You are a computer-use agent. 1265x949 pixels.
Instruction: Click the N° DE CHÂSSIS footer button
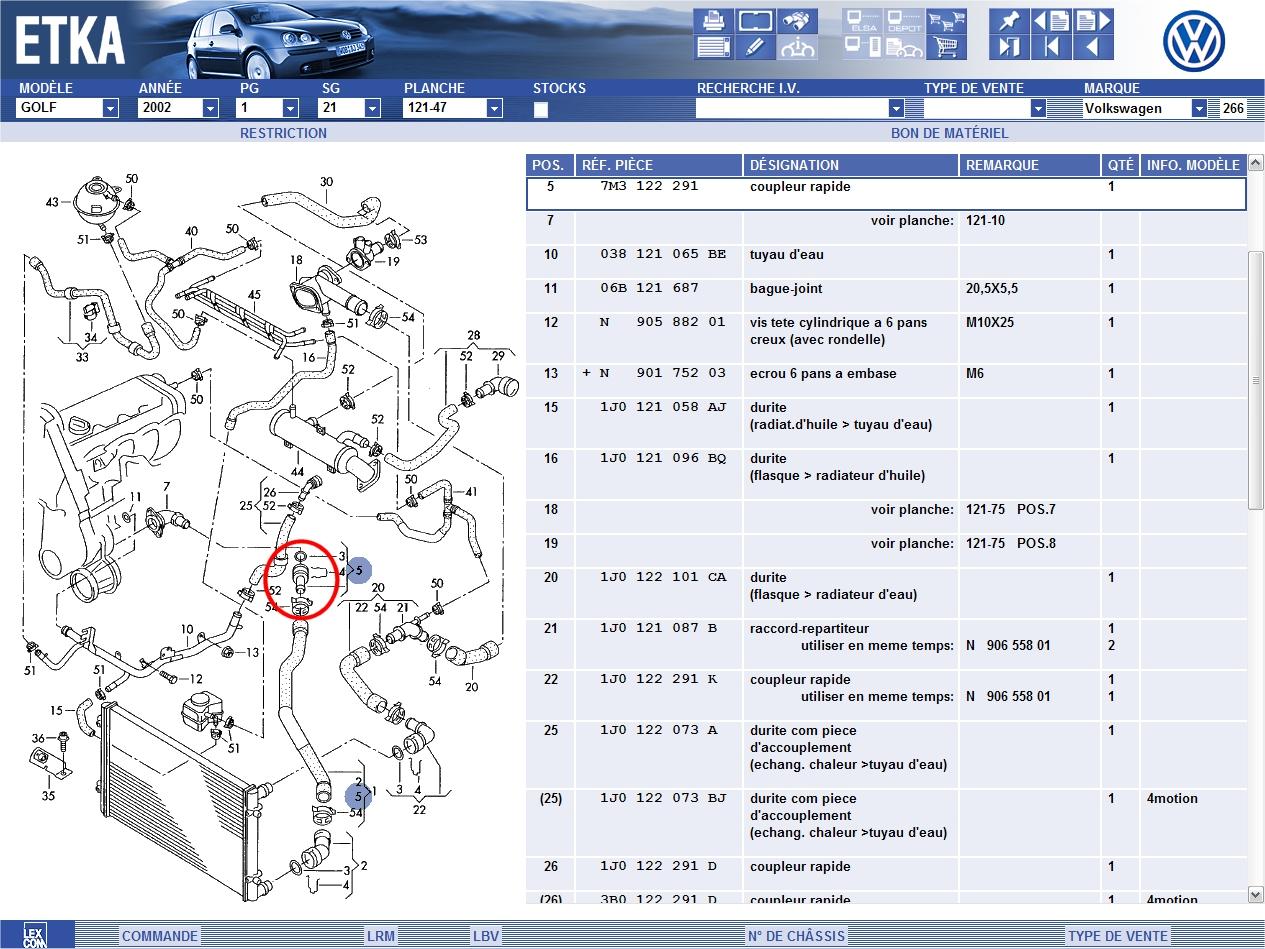796,936
